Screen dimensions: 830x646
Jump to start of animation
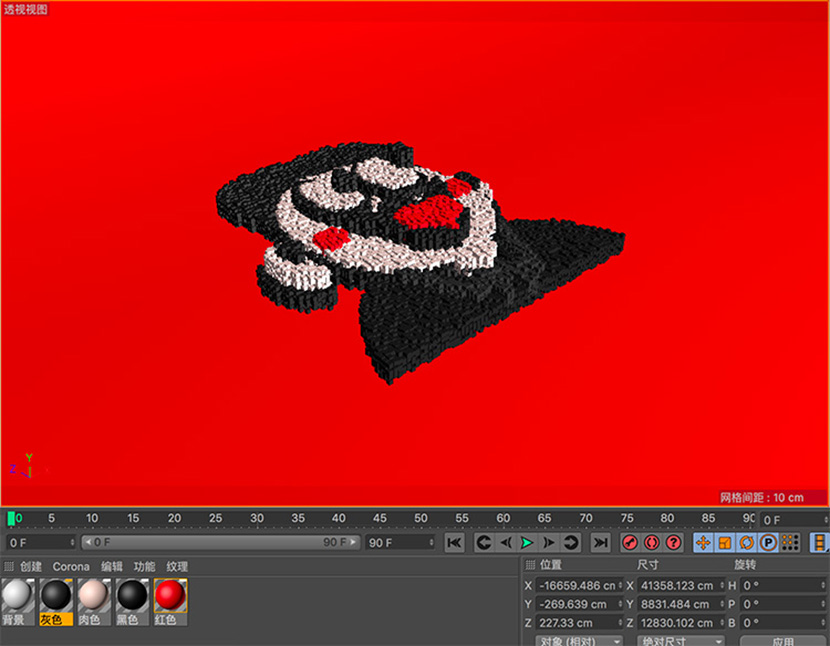[x=454, y=543]
